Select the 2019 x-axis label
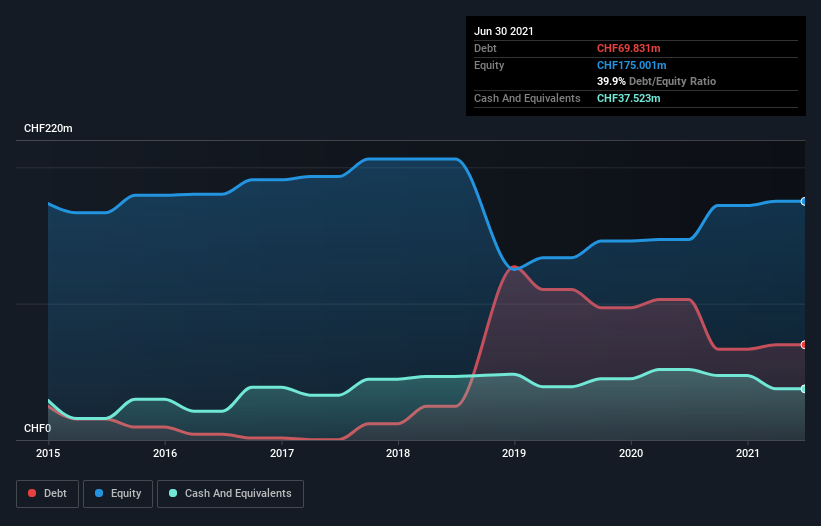The height and width of the screenshot is (526, 821). tap(514, 453)
